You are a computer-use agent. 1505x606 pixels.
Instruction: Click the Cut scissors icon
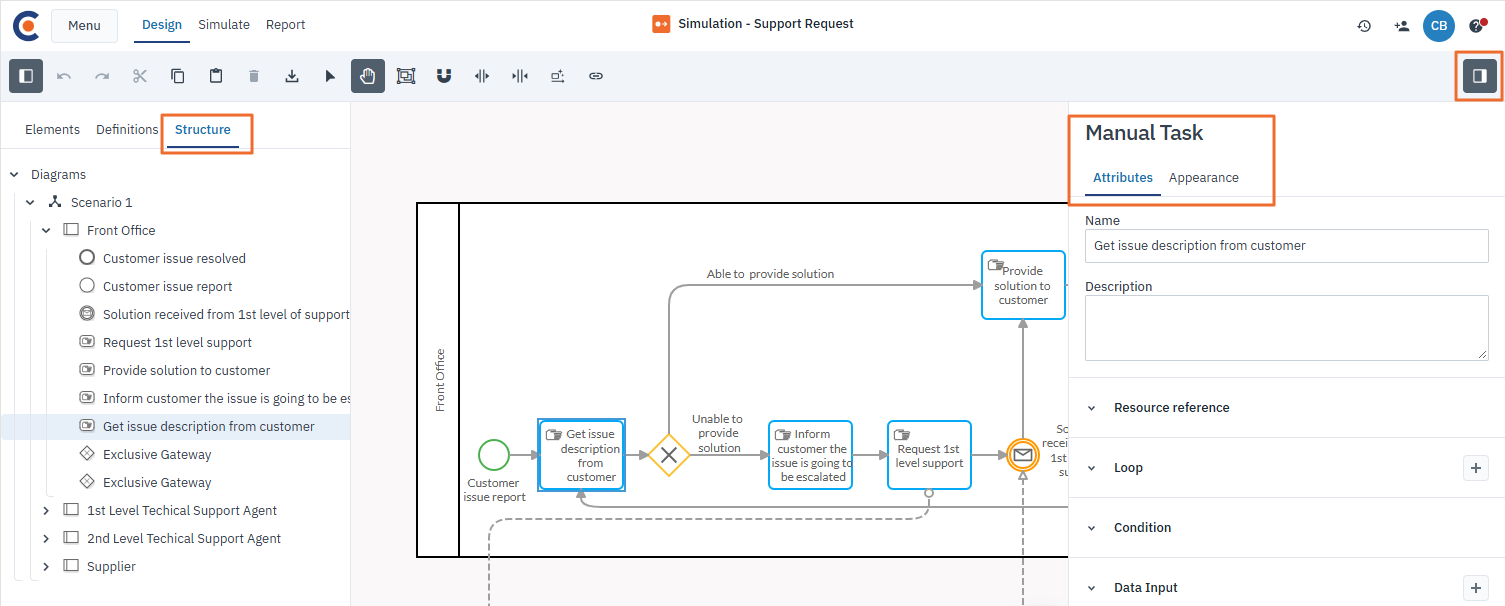pyautogui.click(x=140, y=76)
